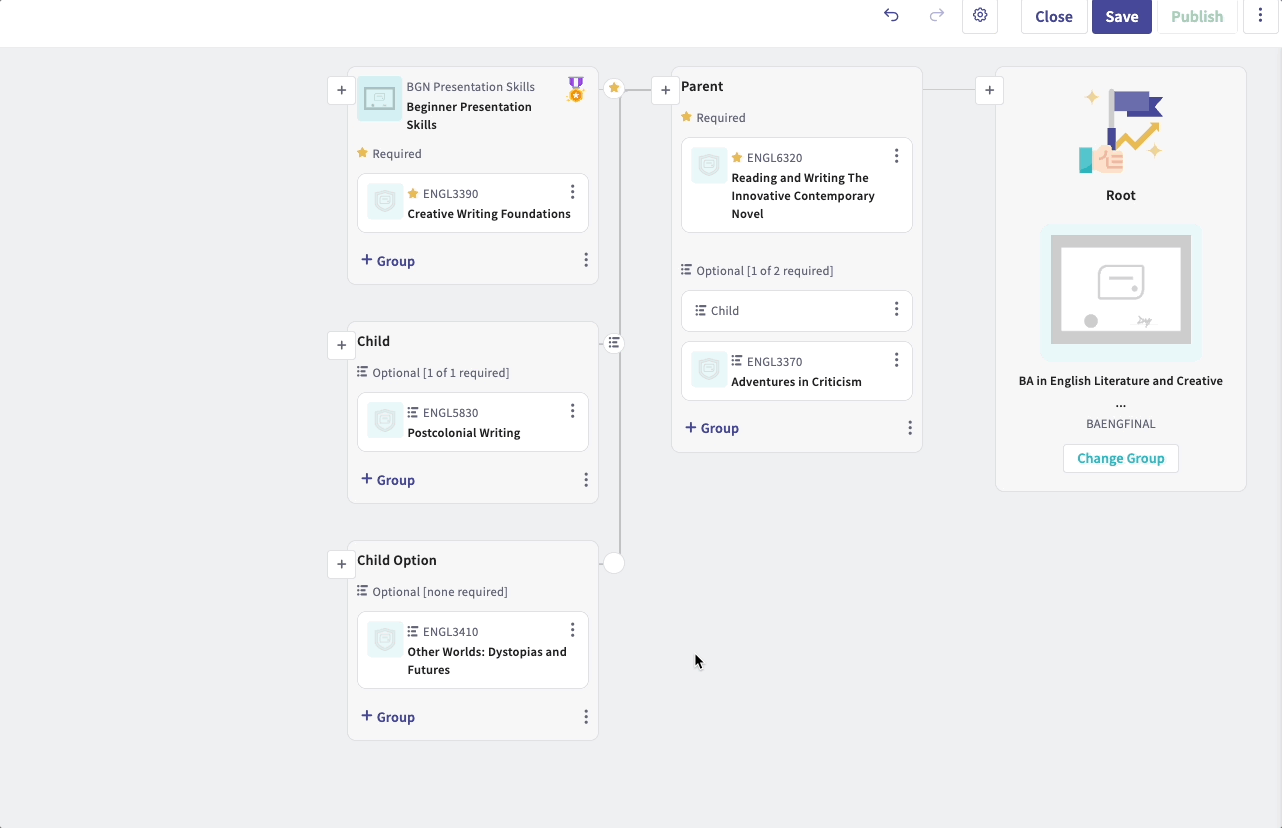Click the plus icon next to the Parent card

665,90
